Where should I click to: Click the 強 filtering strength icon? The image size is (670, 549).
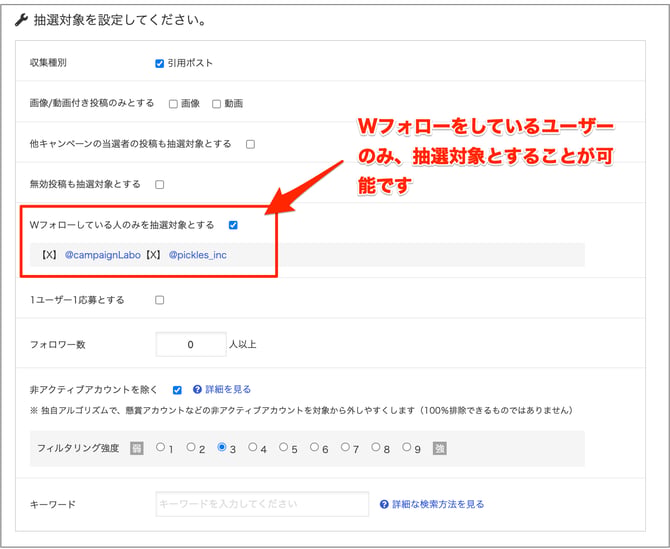(440, 448)
